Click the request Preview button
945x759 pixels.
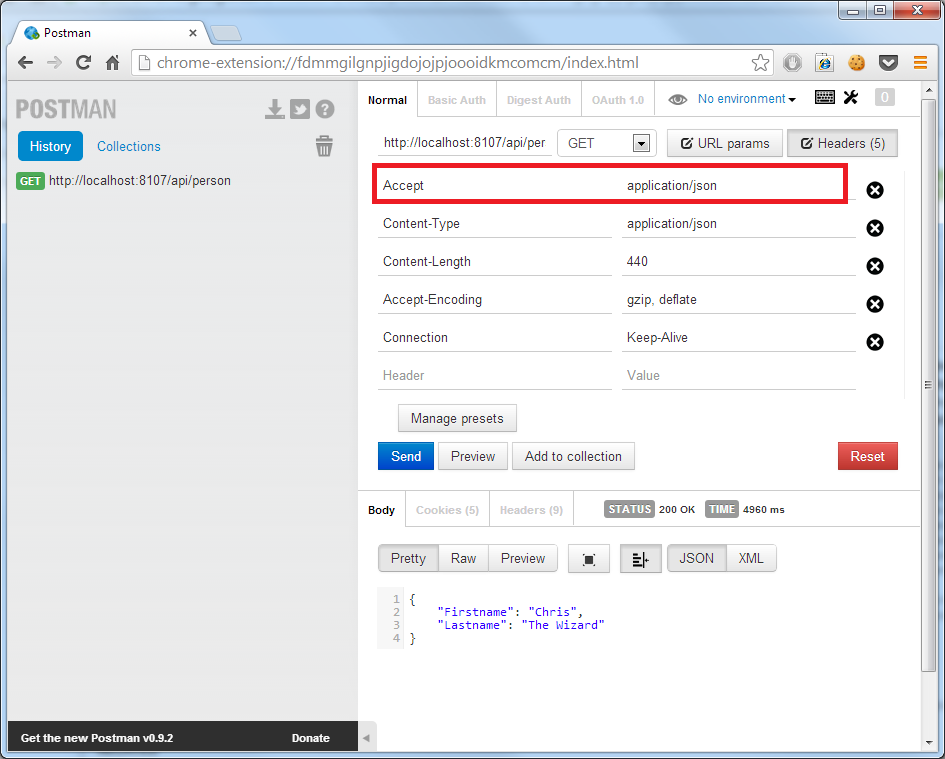(x=472, y=456)
